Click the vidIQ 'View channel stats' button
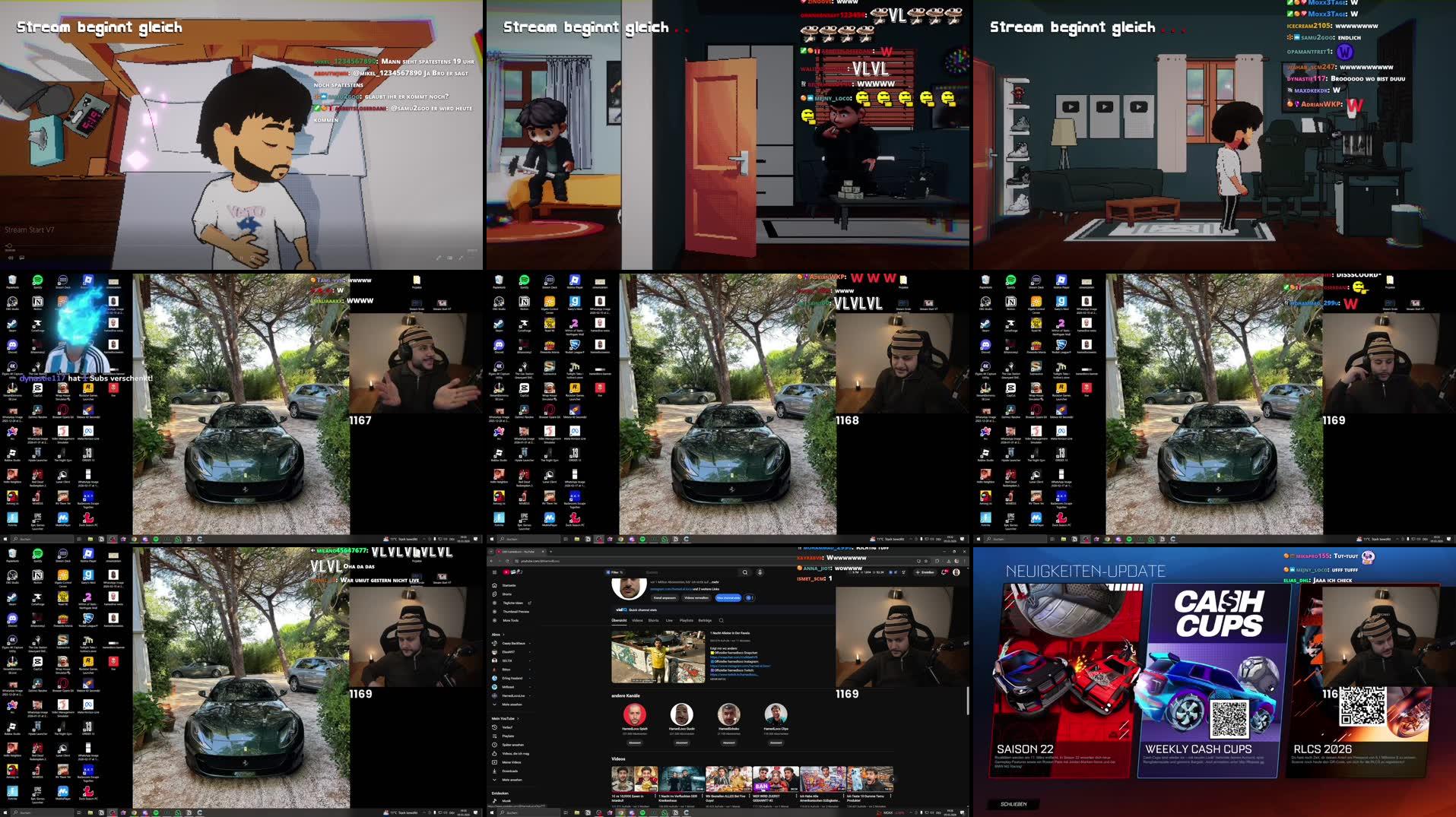Image resolution: width=1456 pixels, height=817 pixels. click(728, 598)
